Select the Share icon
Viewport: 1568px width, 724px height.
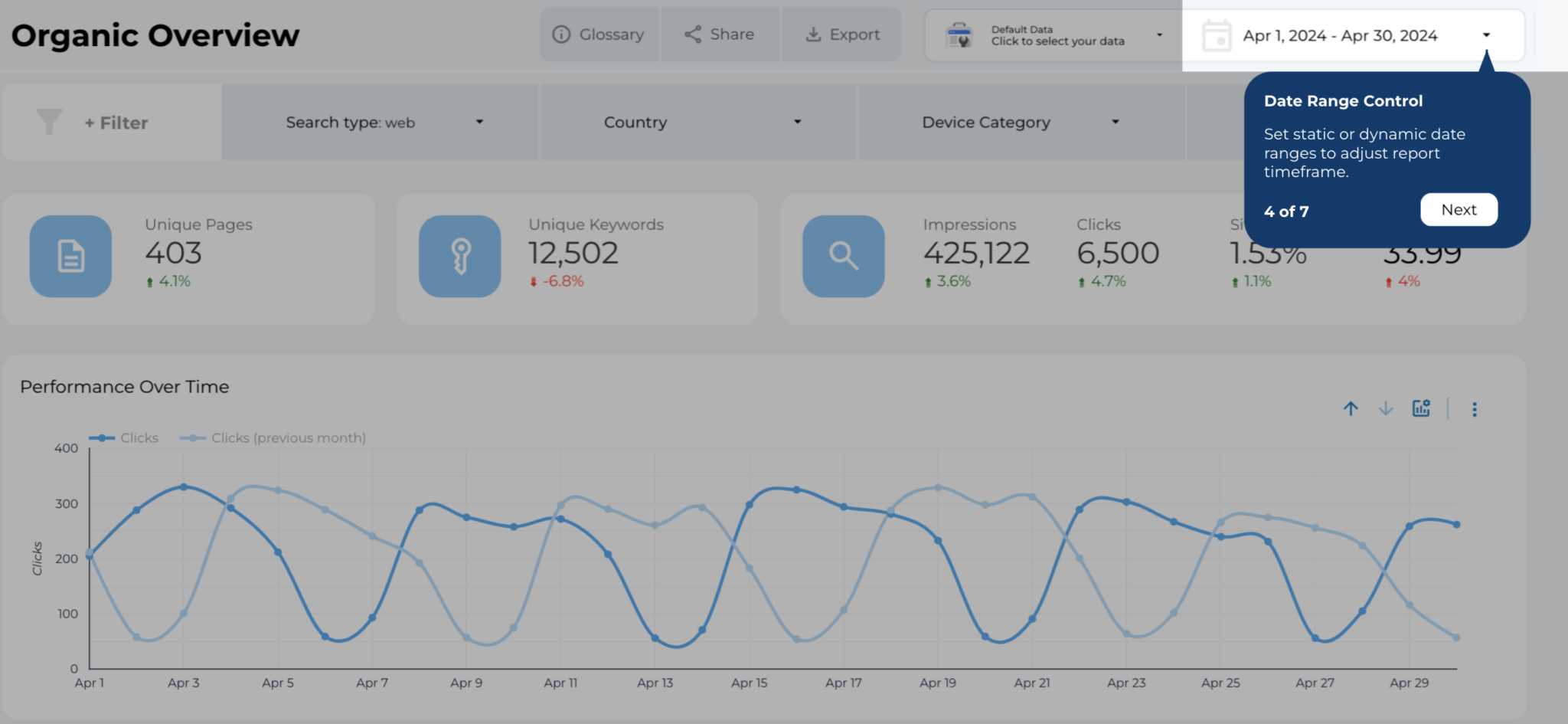[x=691, y=34]
